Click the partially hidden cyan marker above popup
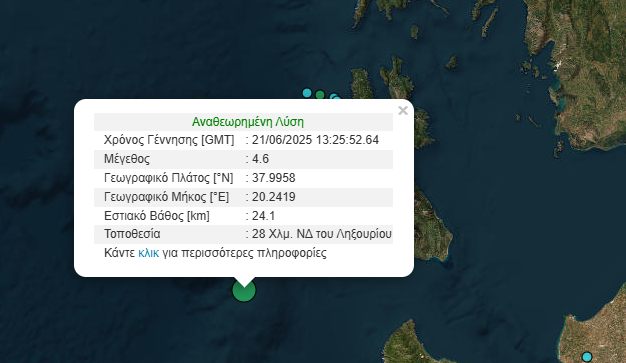626x363 pixels. point(335,96)
